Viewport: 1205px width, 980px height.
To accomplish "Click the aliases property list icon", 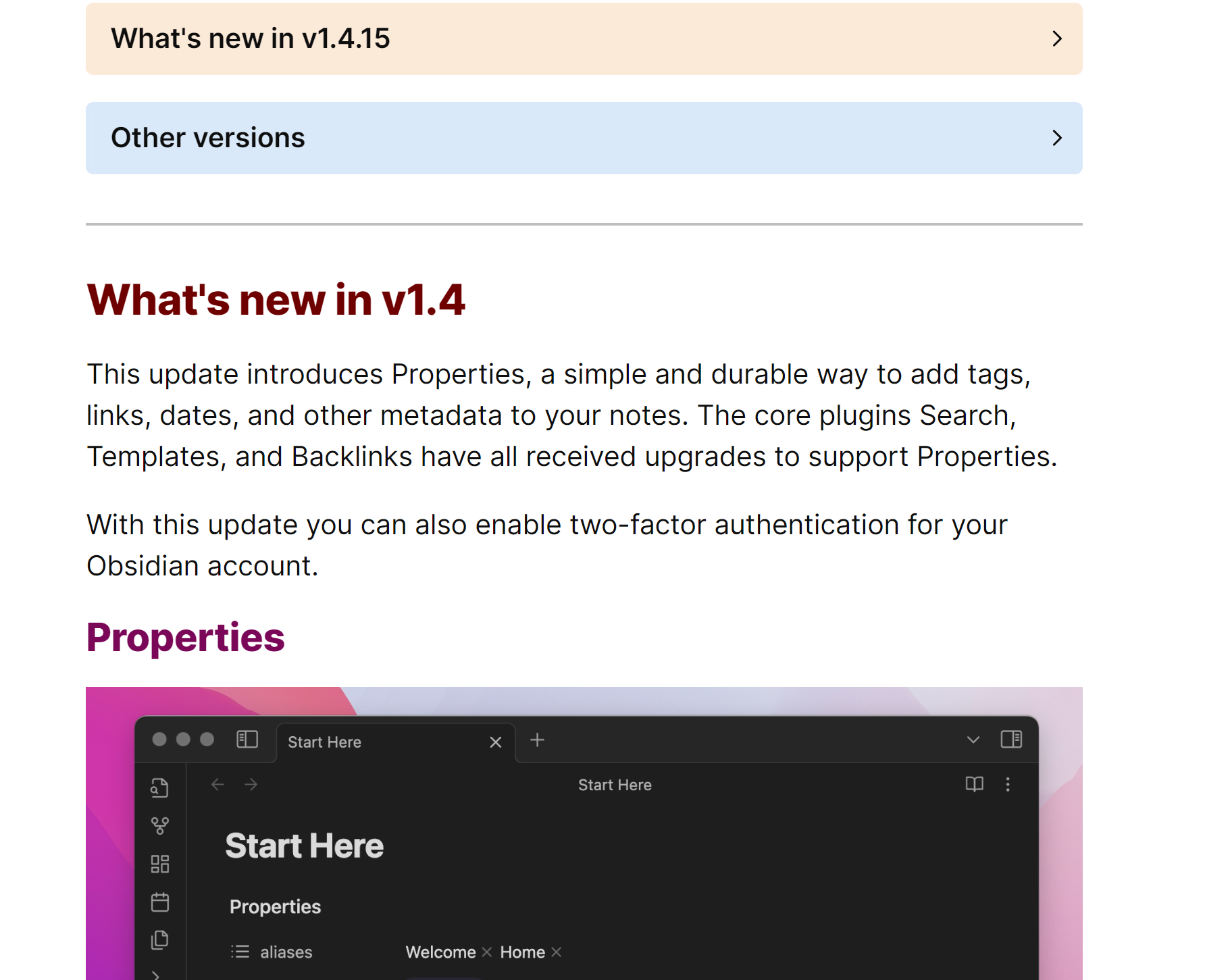I will point(240,952).
